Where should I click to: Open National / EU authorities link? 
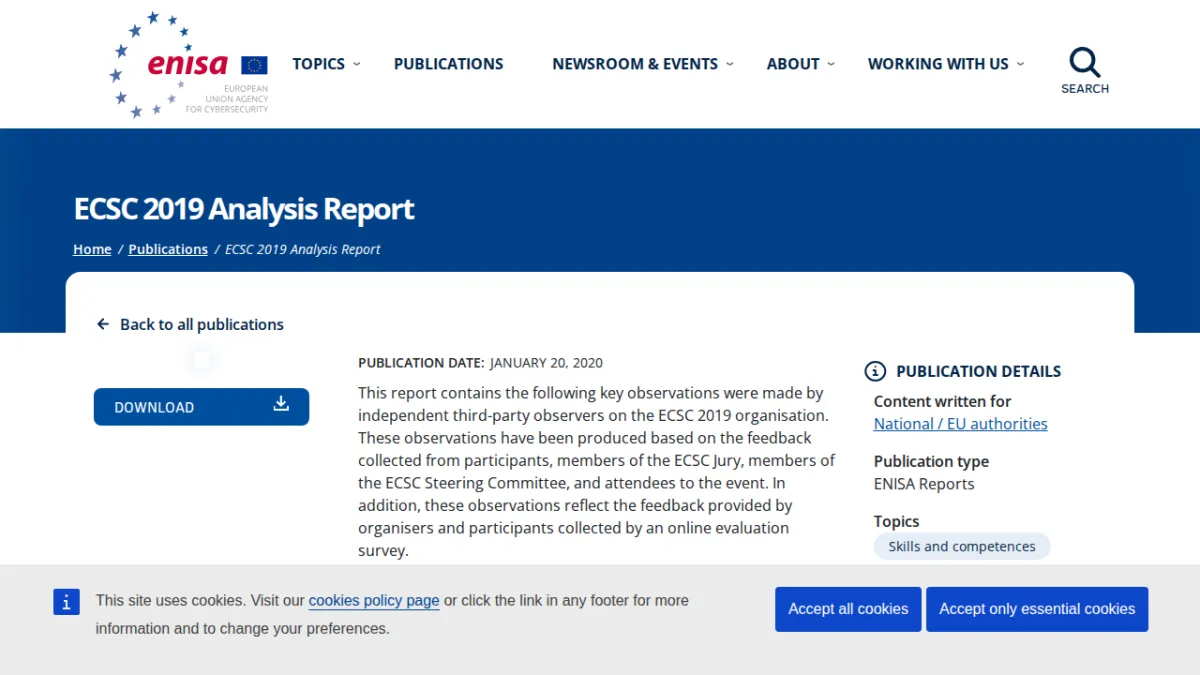(x=961, y=424)
